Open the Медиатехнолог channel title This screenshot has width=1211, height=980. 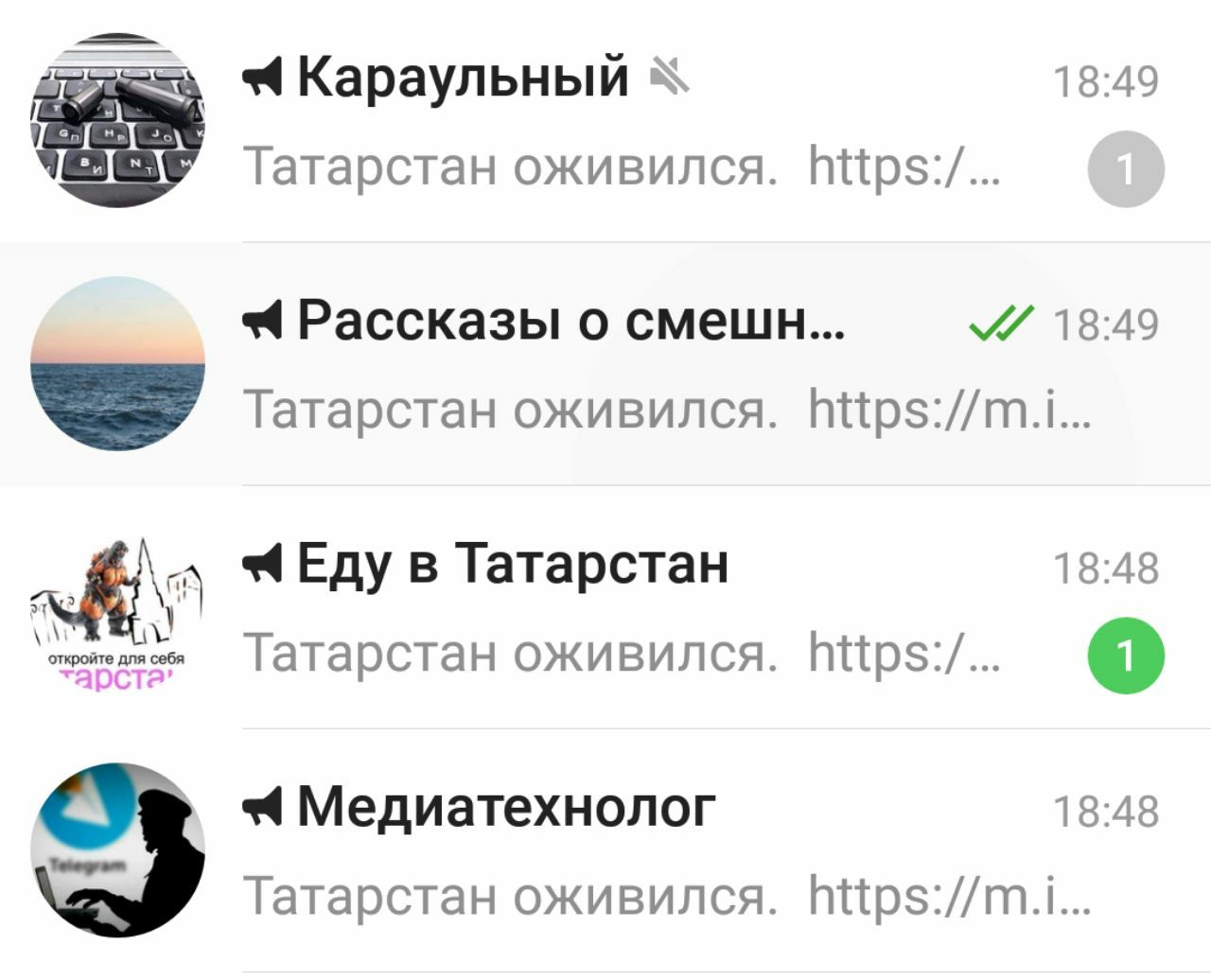click(506, 808)
